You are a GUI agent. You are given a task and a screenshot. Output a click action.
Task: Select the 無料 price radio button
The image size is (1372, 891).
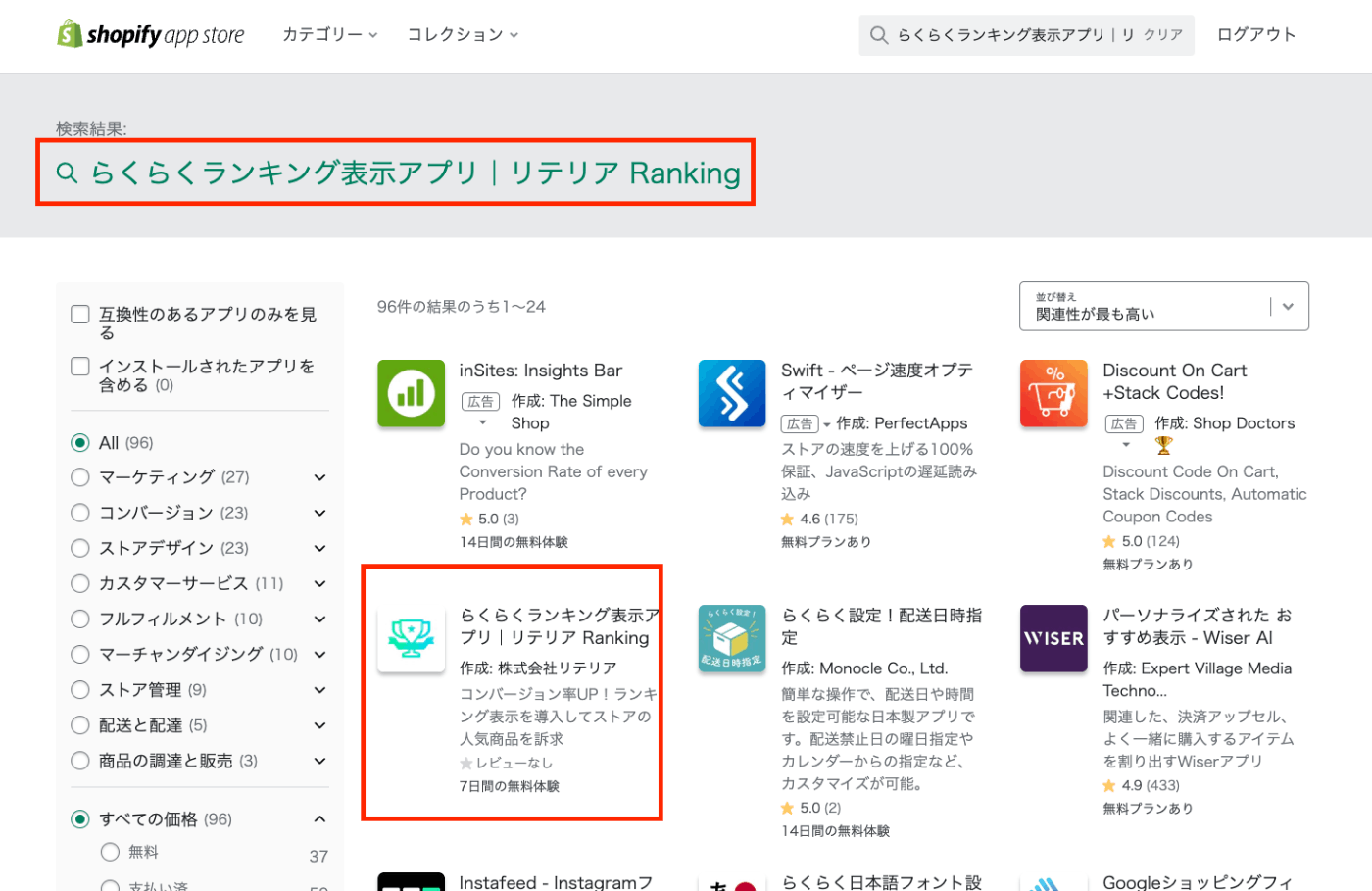[110, 852]
